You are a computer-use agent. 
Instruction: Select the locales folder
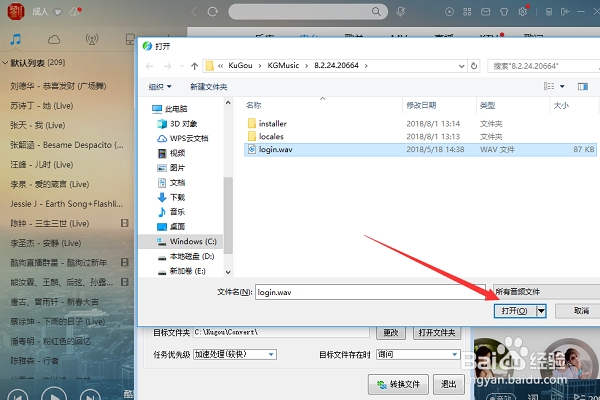tap(271, 136)
